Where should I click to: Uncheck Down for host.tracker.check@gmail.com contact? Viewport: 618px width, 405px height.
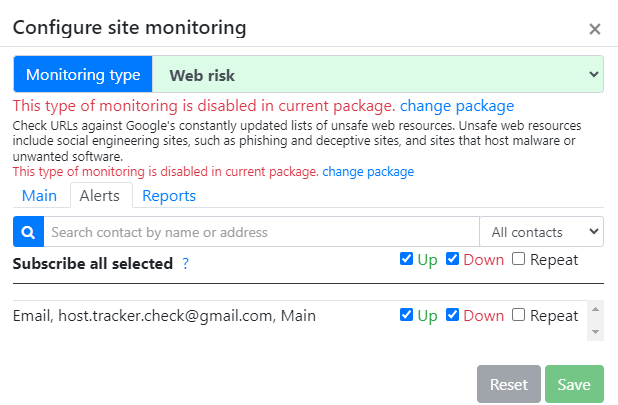452,315
